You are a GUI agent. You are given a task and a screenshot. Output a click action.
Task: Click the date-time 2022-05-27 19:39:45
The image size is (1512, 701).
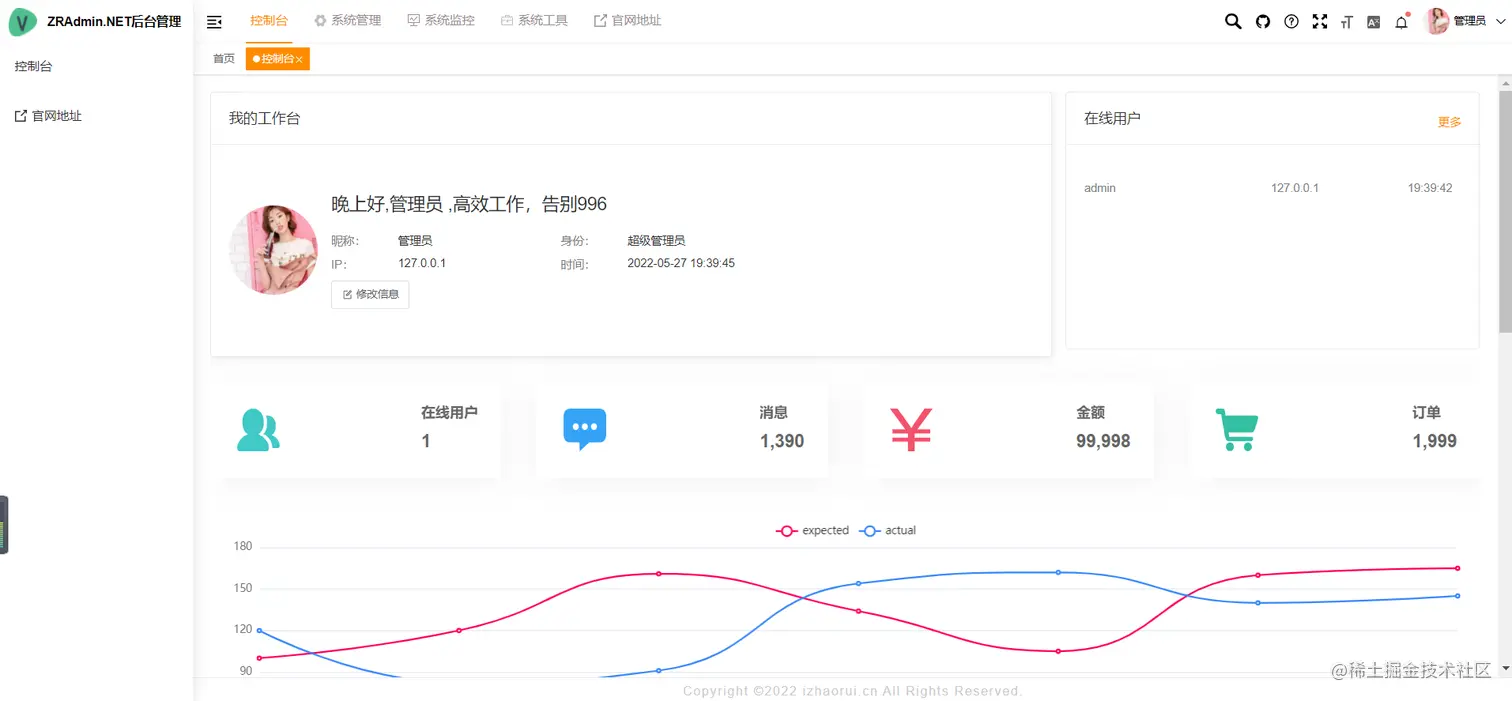(681, 264)
